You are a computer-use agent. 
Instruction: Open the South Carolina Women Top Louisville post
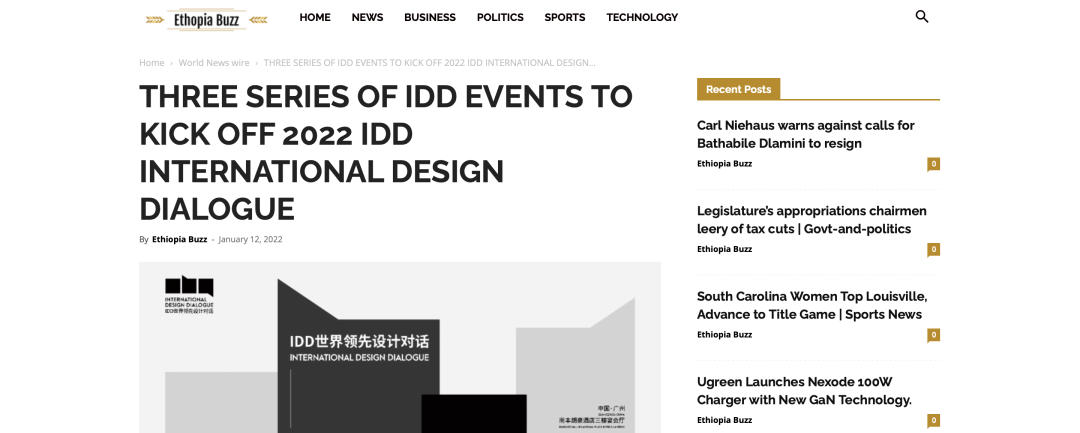[812, 305]
